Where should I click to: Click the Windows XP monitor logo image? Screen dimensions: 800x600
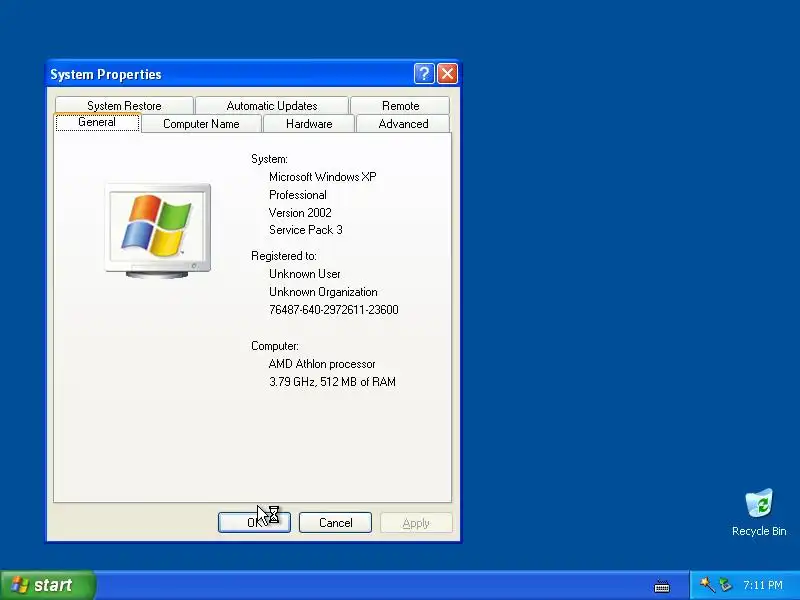158,231
